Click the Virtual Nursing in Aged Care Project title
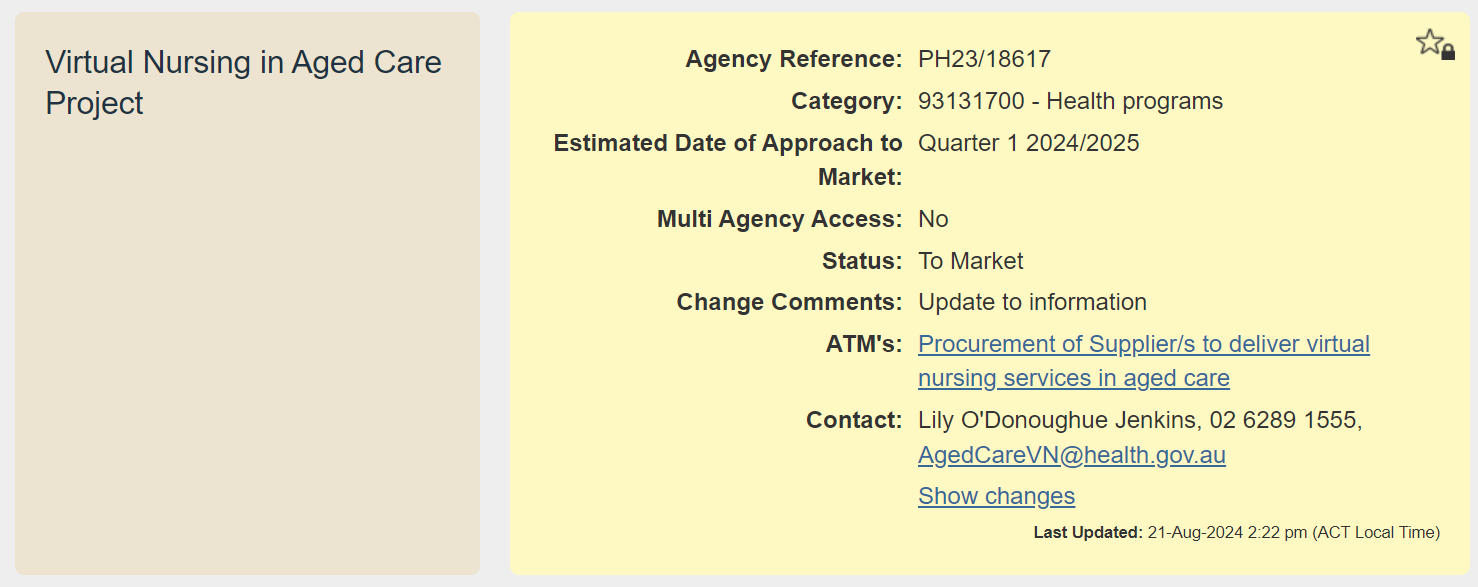The image size is (1478, 587). pyautogui.click(x=243, y=83)
